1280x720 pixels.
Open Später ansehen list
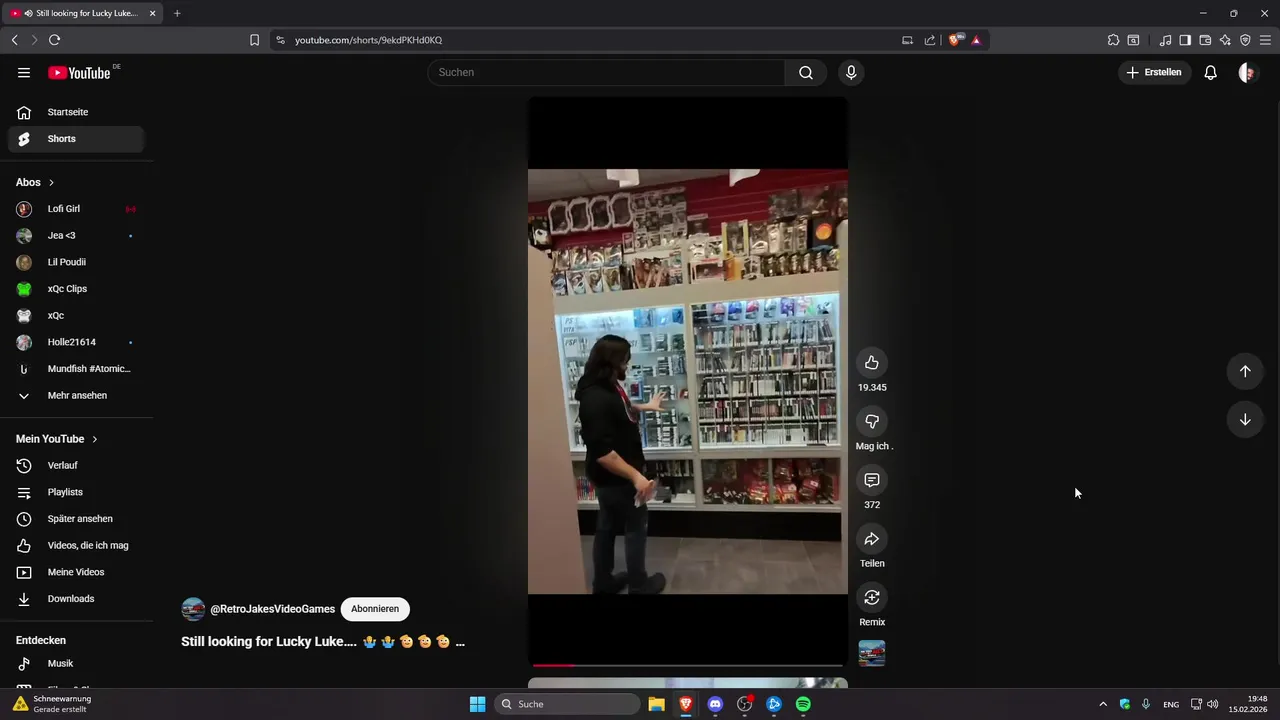click(76, 519)
